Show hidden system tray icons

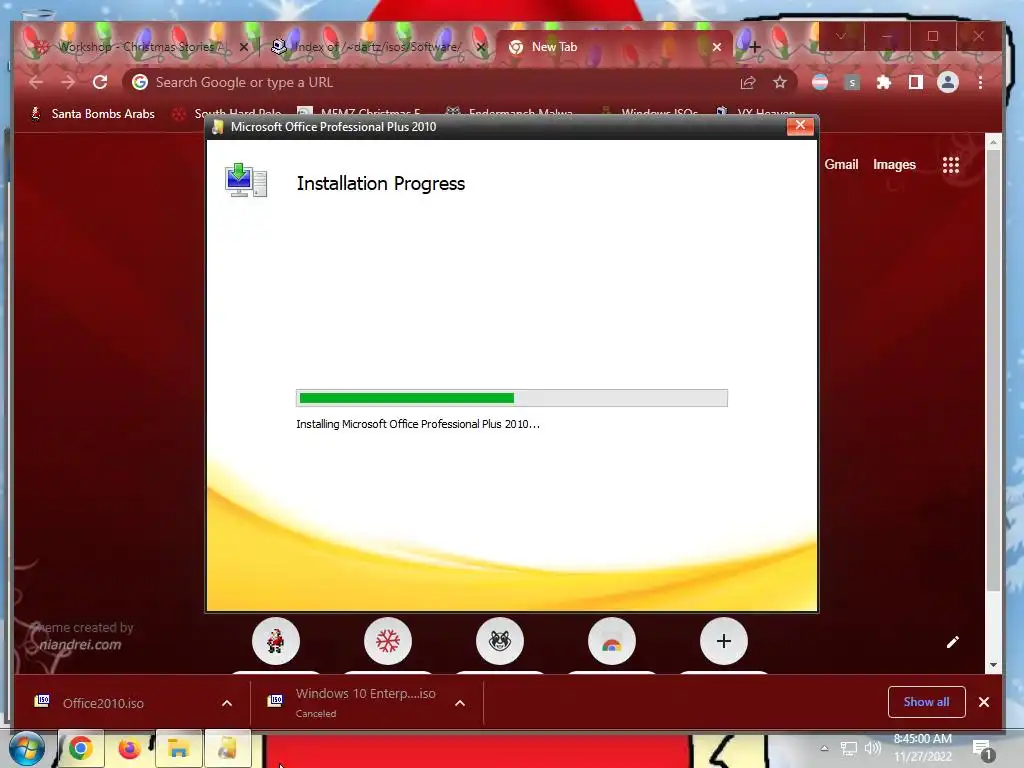(x=824, y=748)
